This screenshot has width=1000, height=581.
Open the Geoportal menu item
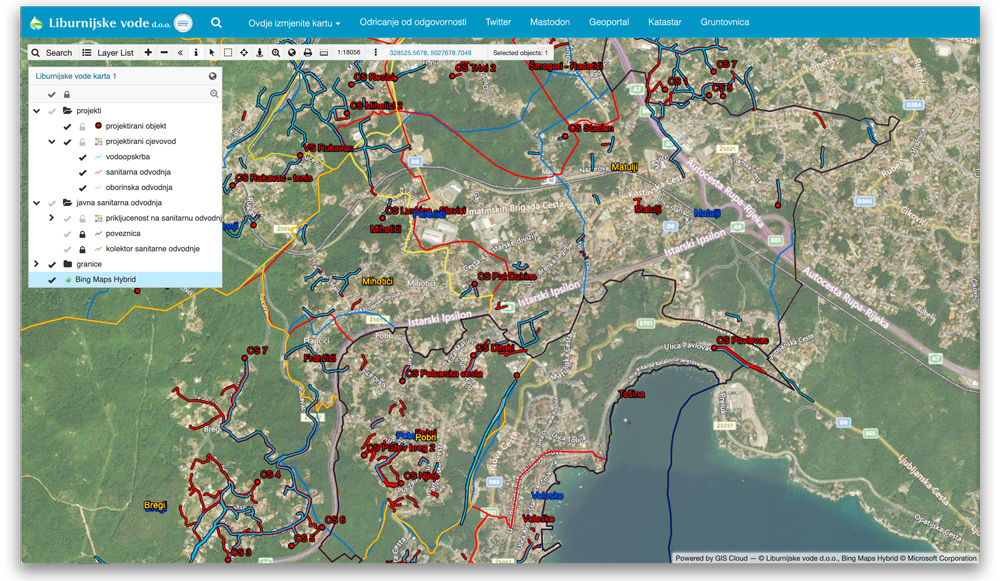(x=609, y=22)
